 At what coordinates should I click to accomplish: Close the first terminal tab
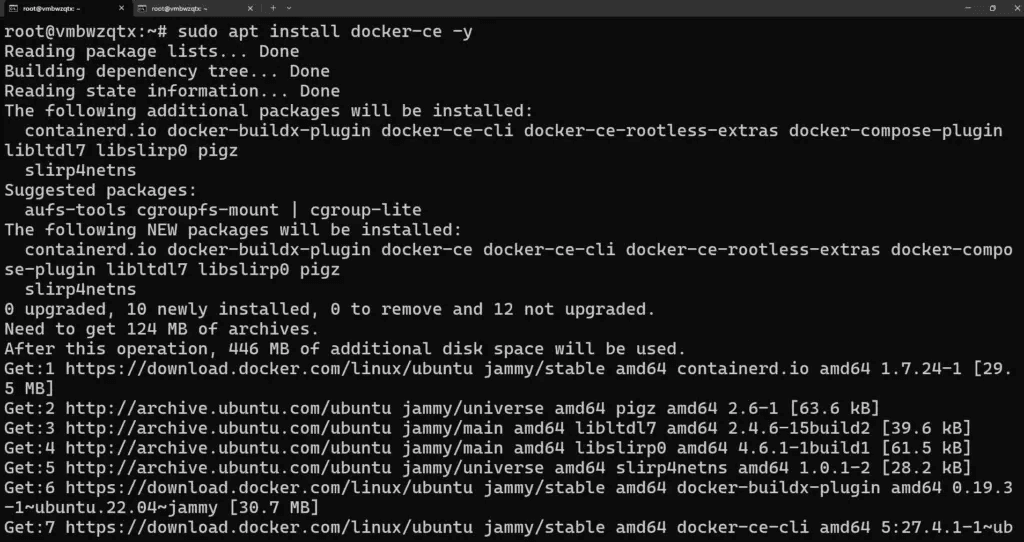pos(122,8)
